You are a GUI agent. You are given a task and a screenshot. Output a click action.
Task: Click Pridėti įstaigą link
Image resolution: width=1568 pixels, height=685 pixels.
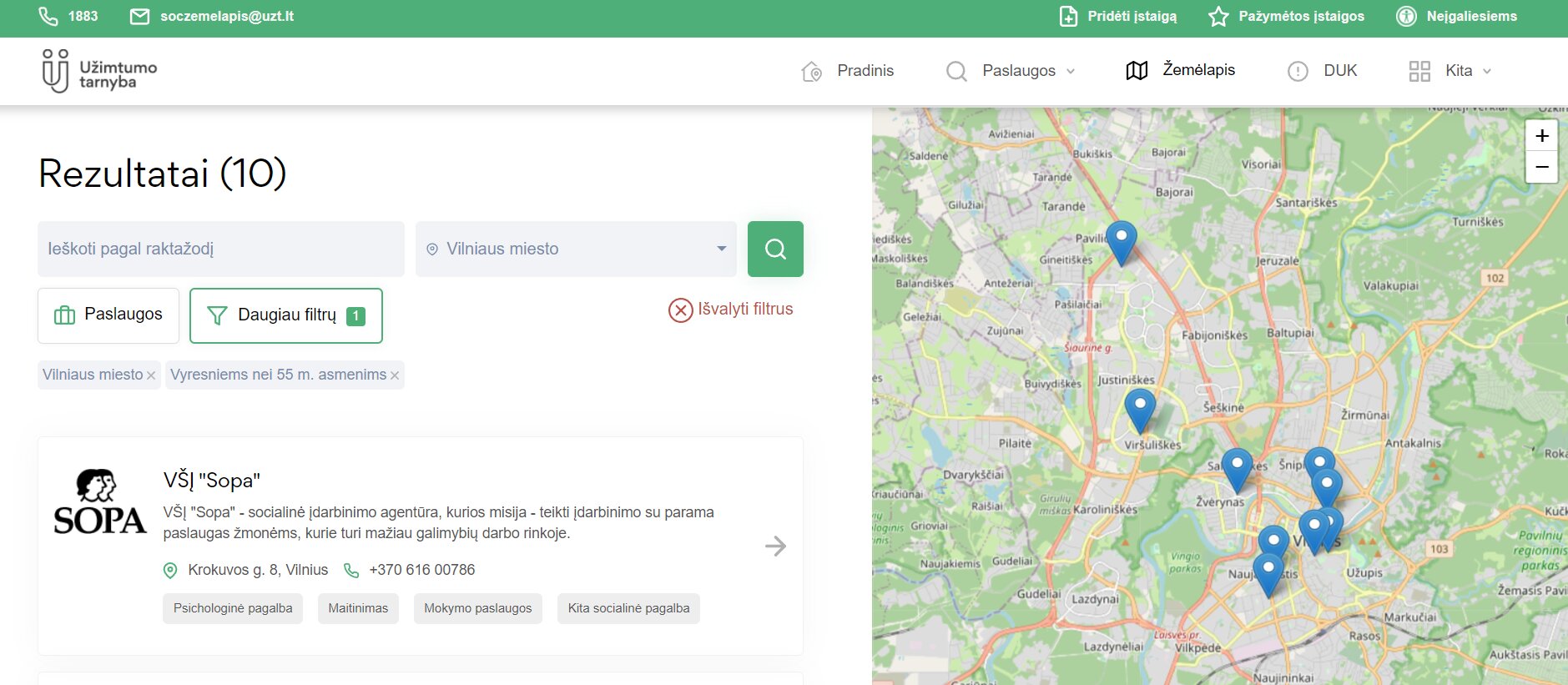[1118, 17]
